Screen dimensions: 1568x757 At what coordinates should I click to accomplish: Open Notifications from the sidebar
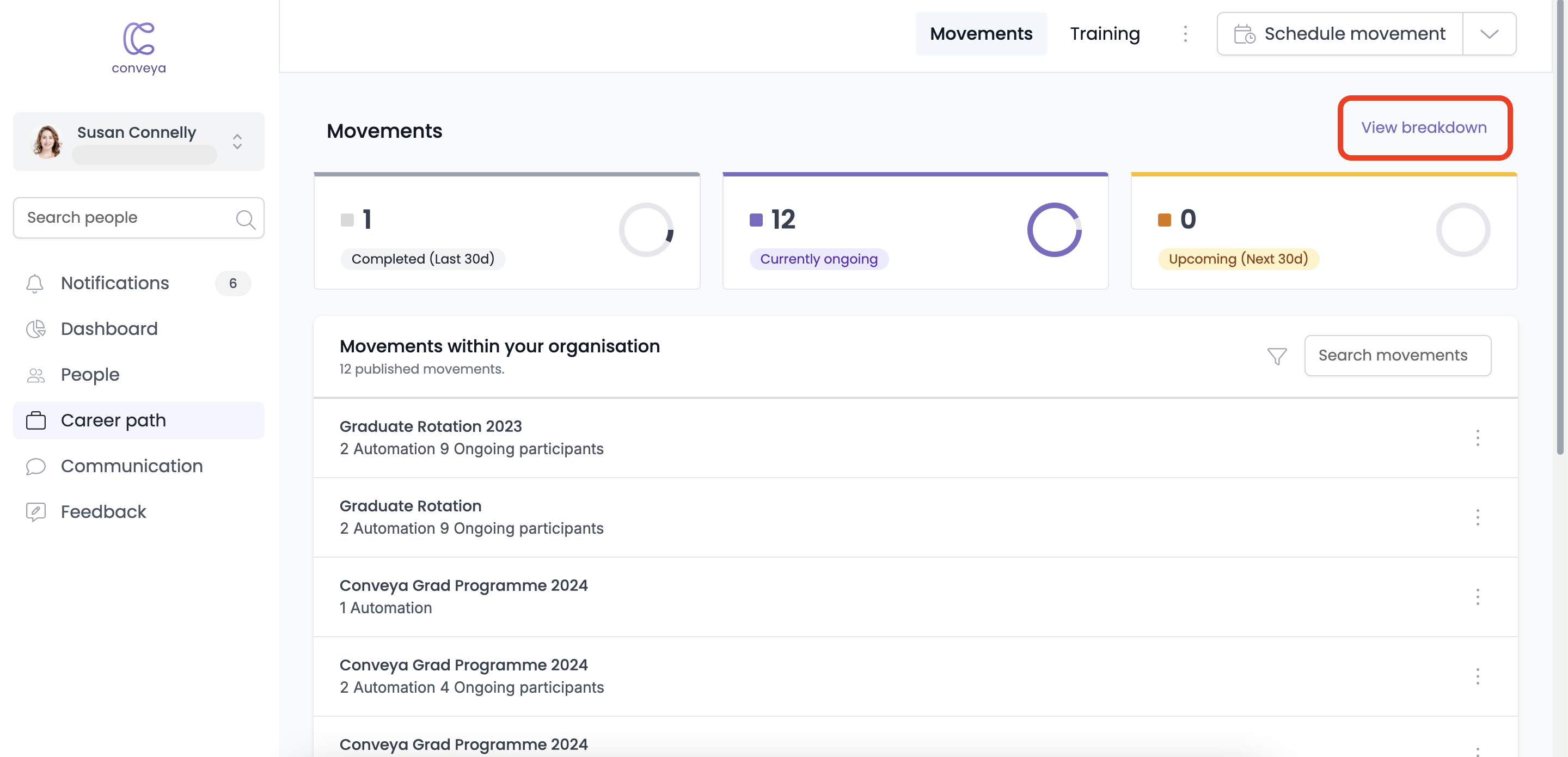coord(139,283)
